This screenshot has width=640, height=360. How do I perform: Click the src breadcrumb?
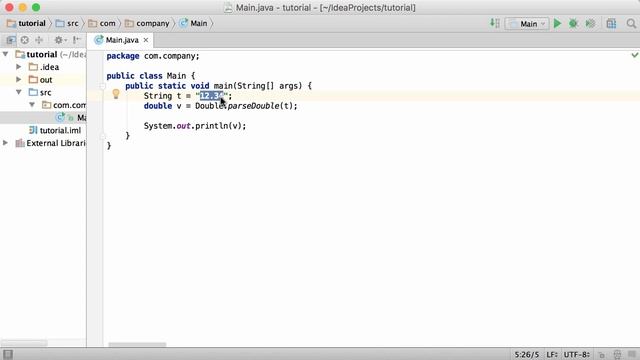(x=67, y=24)
